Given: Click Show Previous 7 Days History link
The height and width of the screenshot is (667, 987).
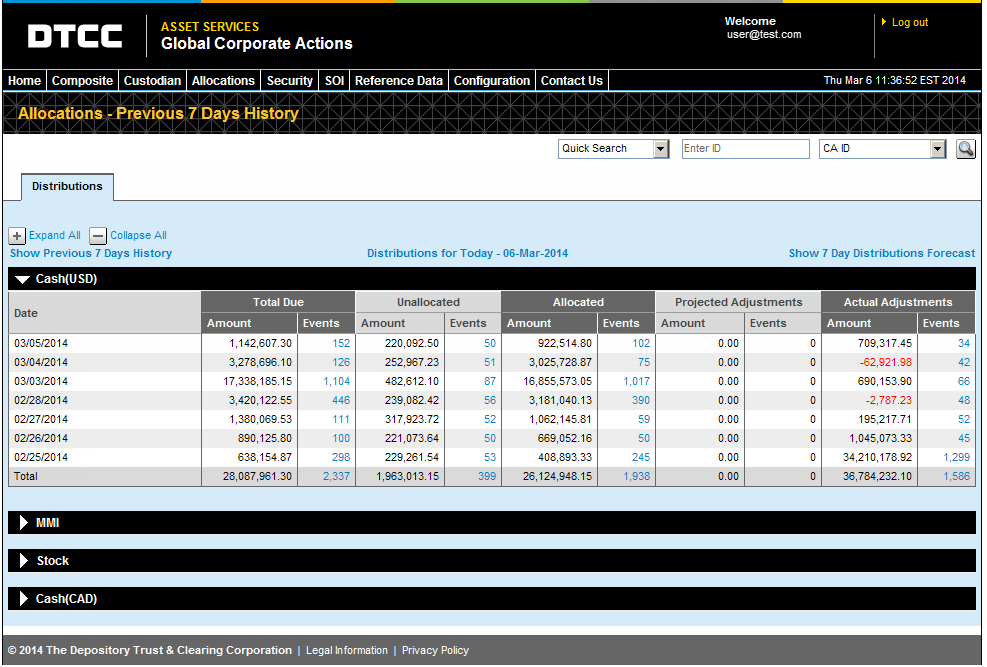Looking at the screenshot, I should pos(91,254).
